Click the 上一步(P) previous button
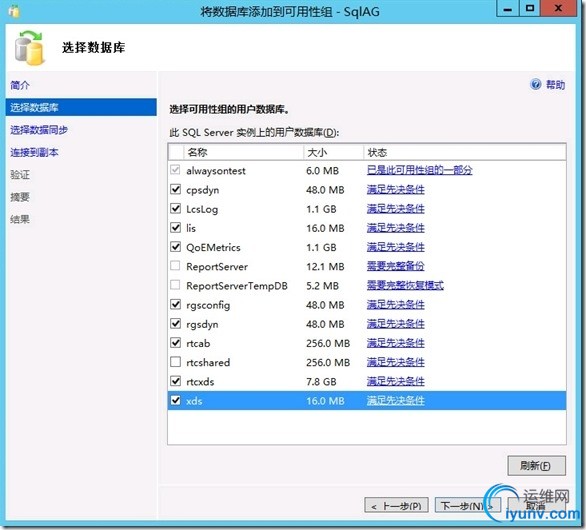 click(396, 506)
